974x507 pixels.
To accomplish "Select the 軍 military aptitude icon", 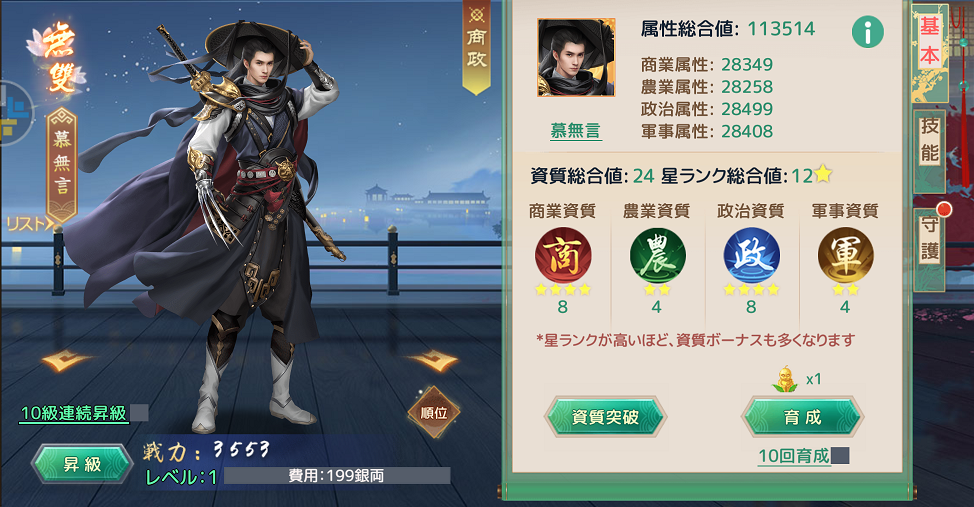I will [x=845, y=255].
